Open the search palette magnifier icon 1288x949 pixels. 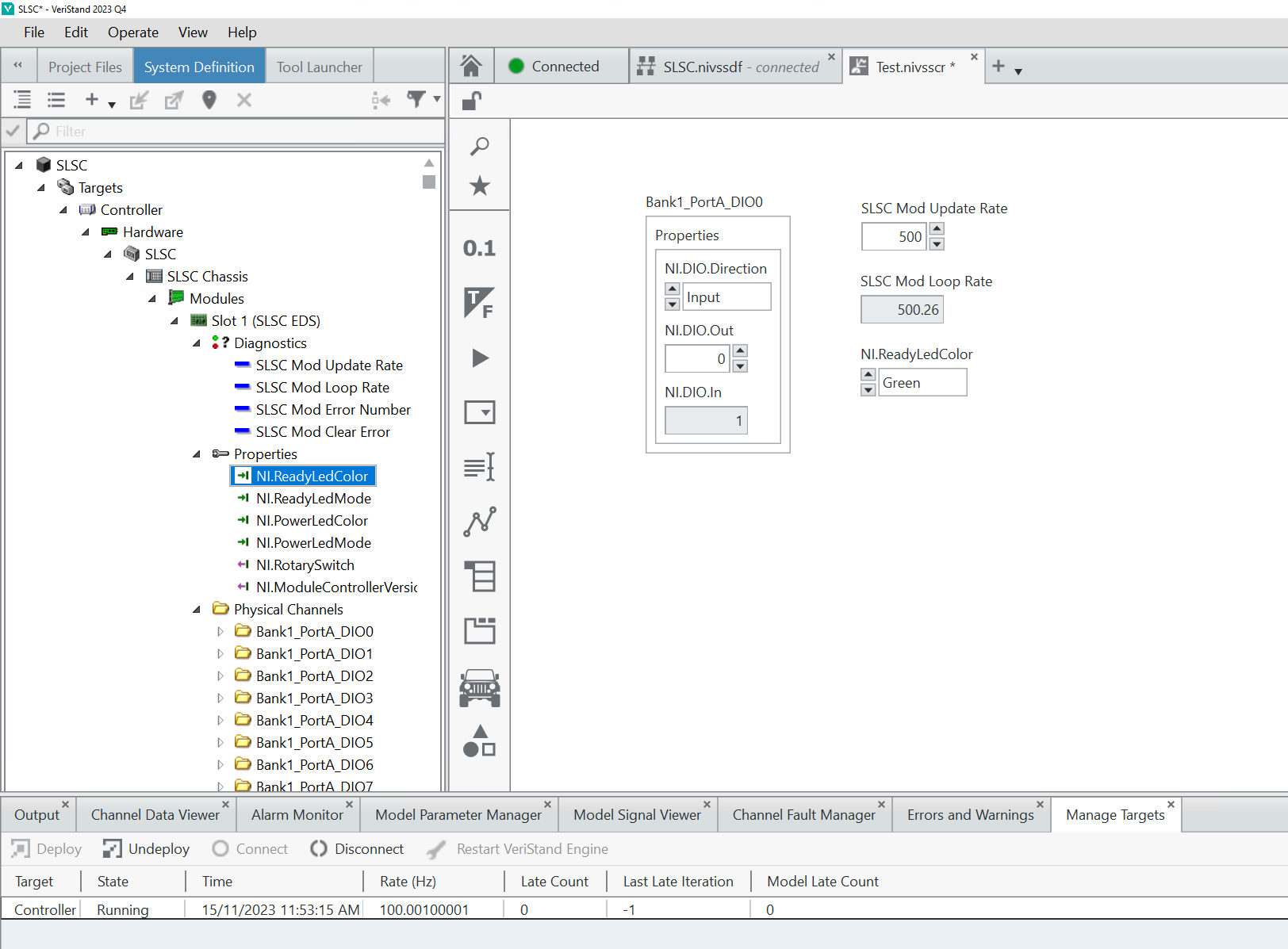(x=480, y=147)
